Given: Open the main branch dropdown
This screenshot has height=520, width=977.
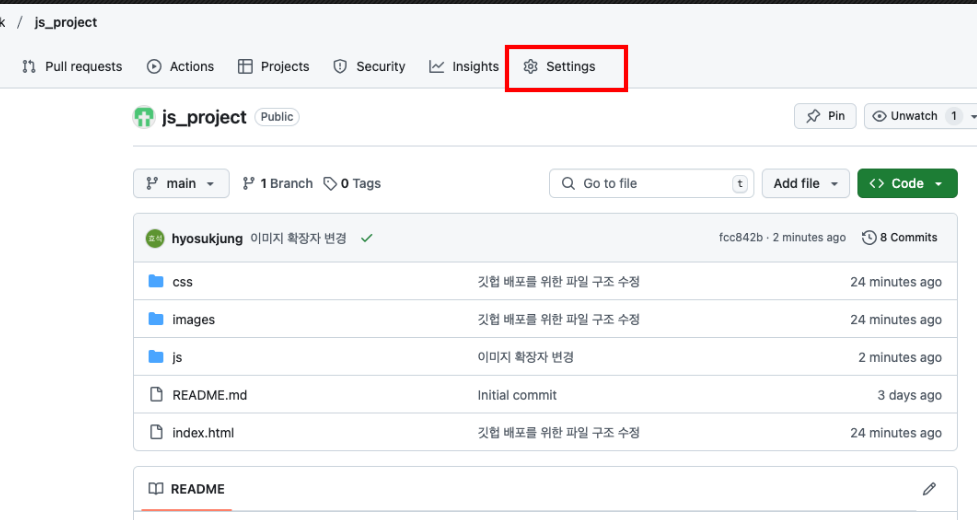Looking at the screenshot, I should [181, 183].
